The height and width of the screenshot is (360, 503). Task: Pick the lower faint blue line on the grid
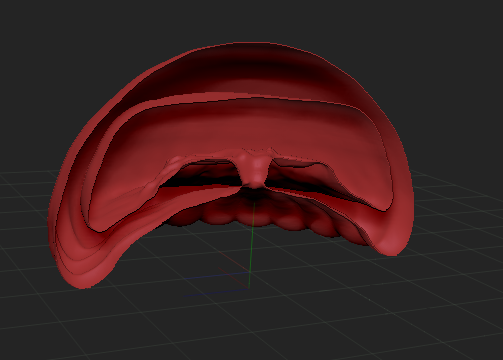pyautogui.click(x=216, y=293)
